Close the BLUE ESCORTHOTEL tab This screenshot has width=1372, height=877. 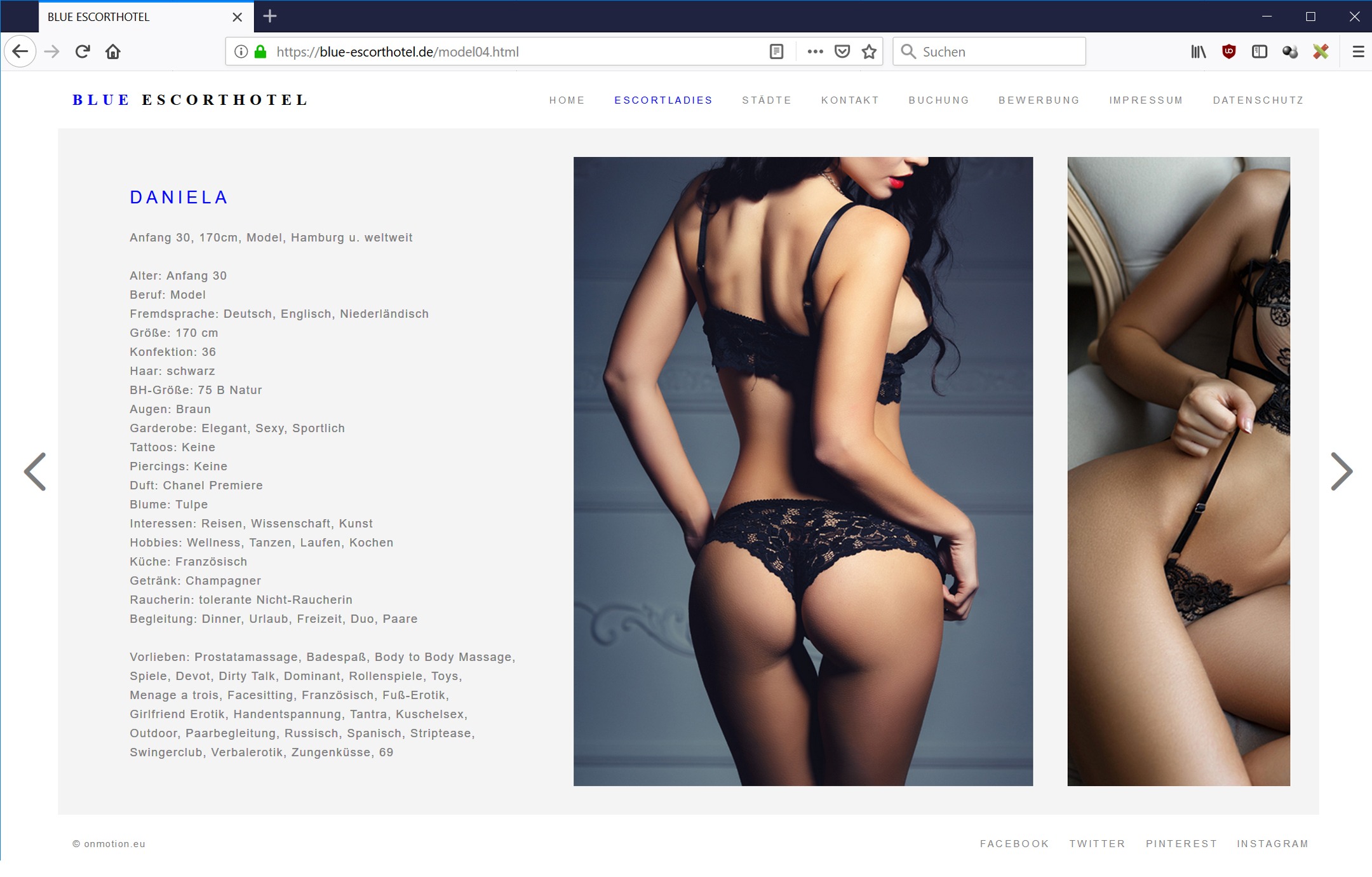[x=237, y=17]
